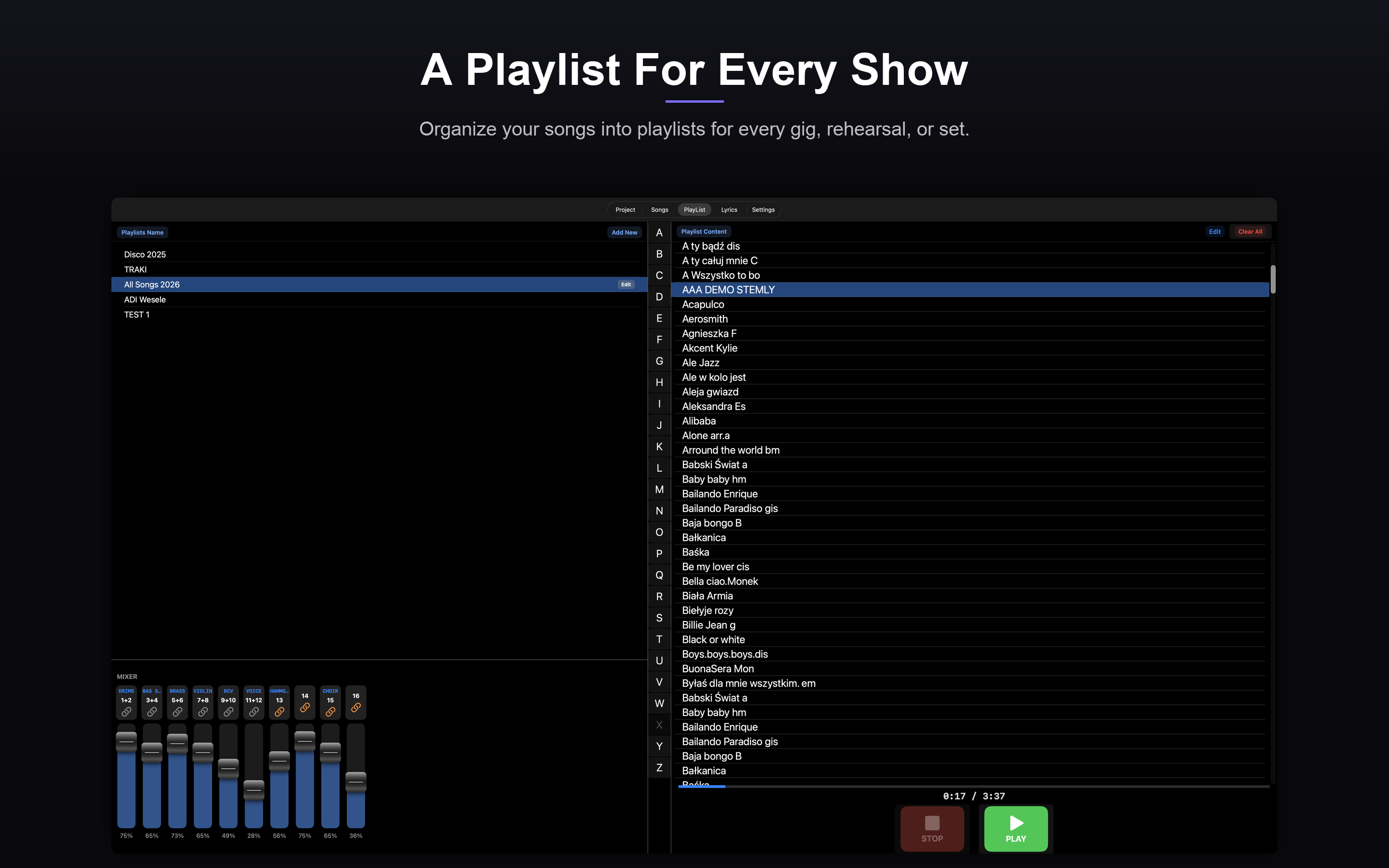Adjust the channel 16 fader at 36%
Viewport: 1389px width, 868px height.
pyautogui.click(x=356, y=782)
